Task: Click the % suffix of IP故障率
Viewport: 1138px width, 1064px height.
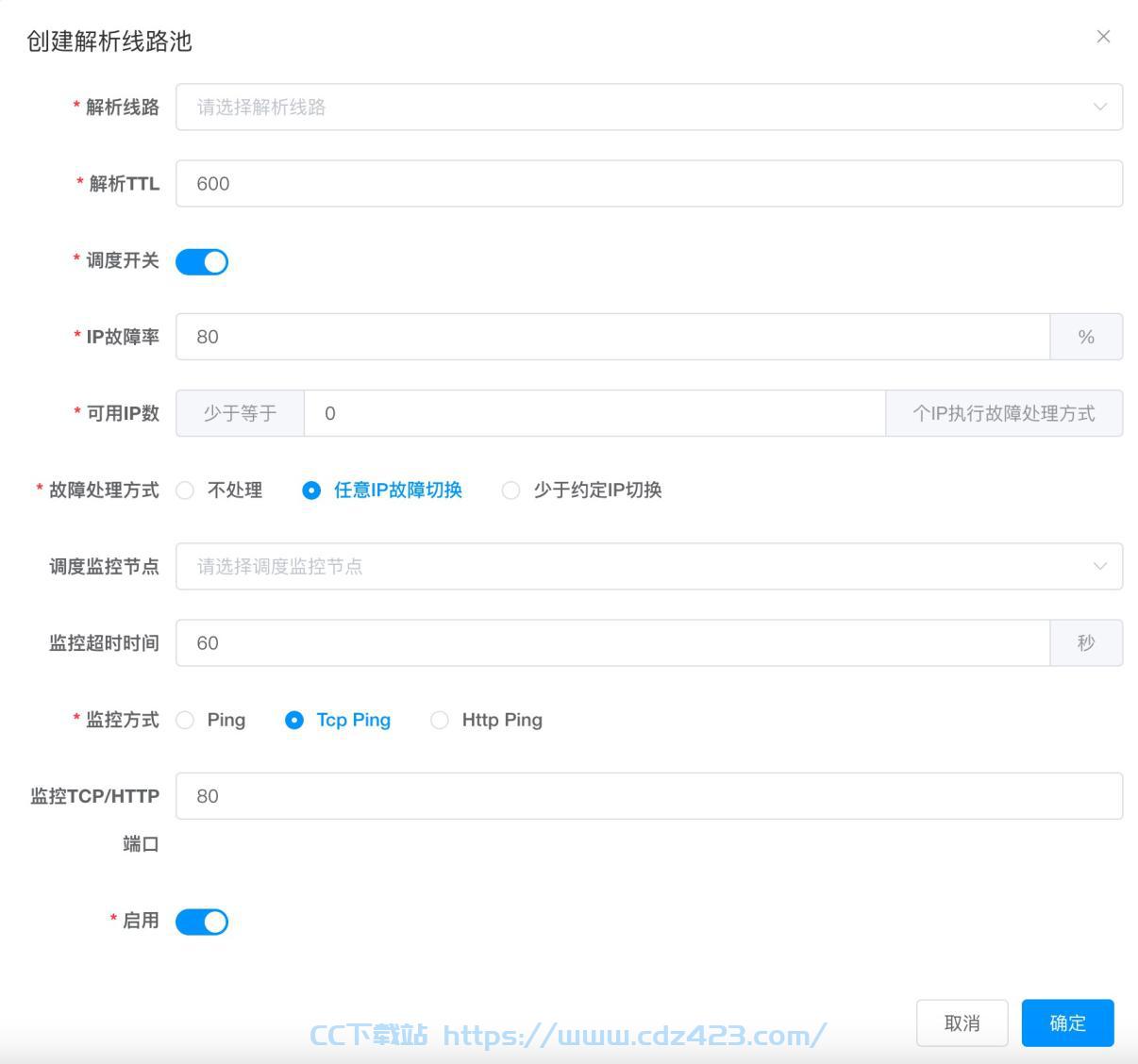Action: [1086, 337]
